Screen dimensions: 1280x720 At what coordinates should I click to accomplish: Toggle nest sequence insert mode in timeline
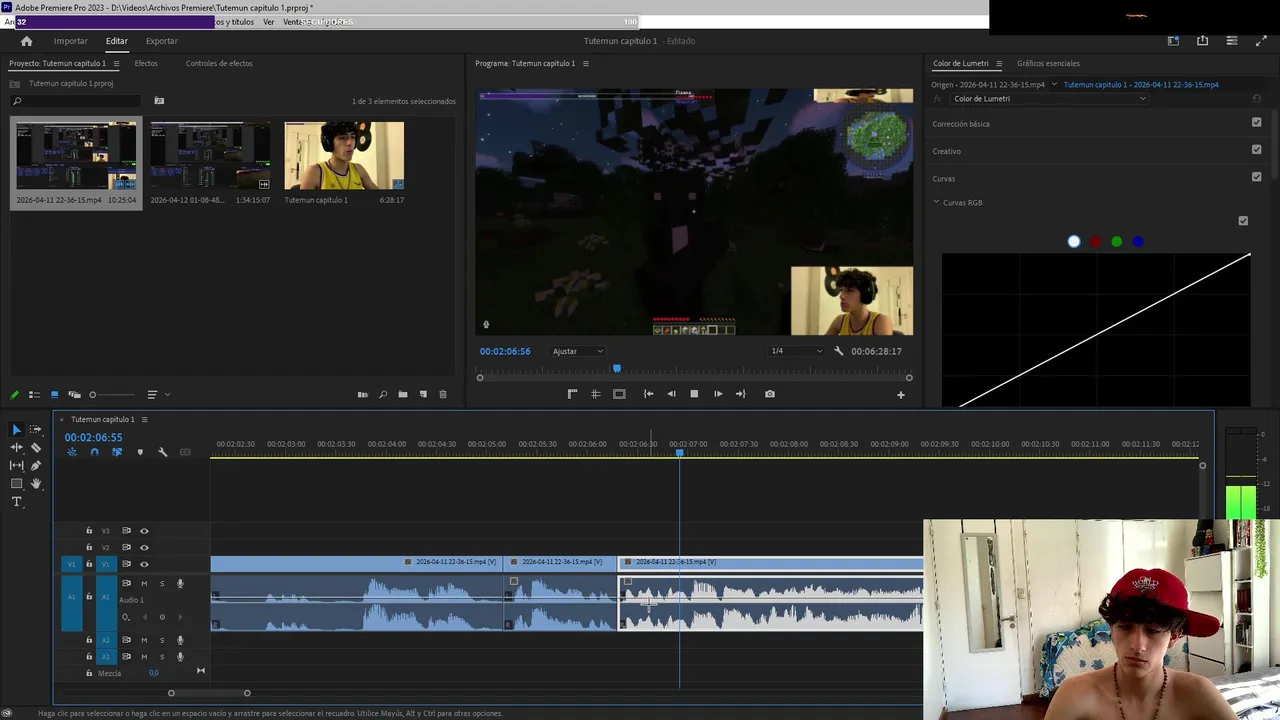(x=71, y=452)
